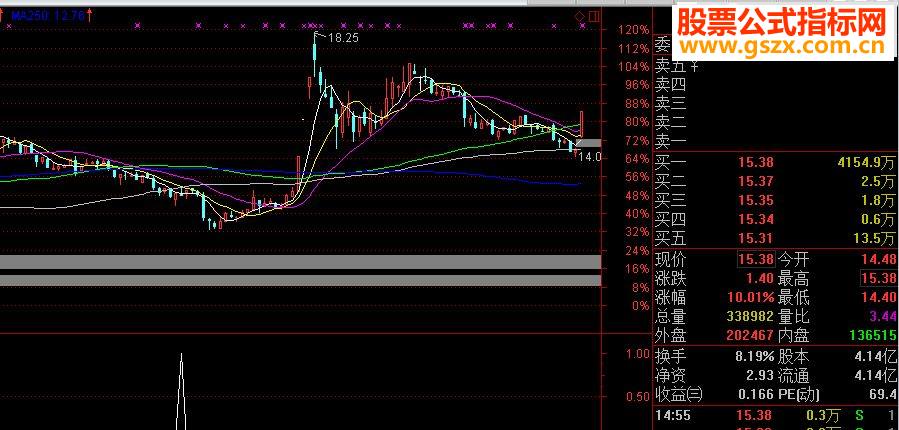Click the 买四 volume 0.6万
Image resolution: width=899 pixels, height=430 pixels.
point(877,219)
